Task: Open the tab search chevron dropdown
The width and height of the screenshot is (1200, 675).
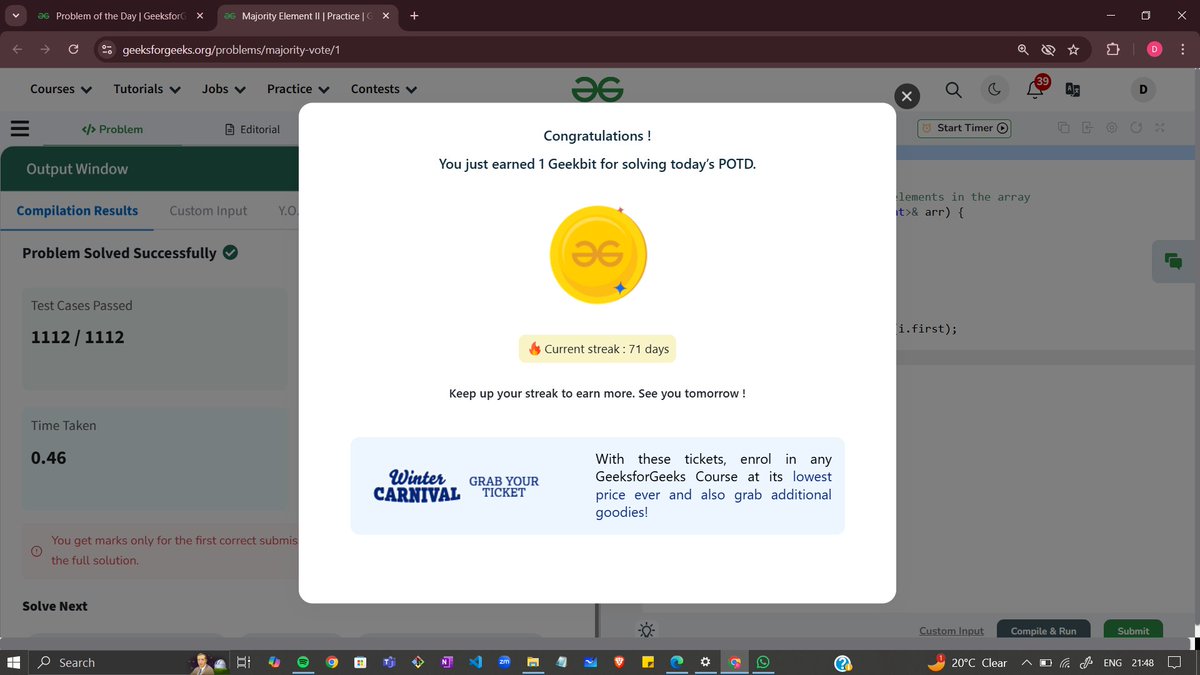Action: pyautogui.click(x=16, y=16)
